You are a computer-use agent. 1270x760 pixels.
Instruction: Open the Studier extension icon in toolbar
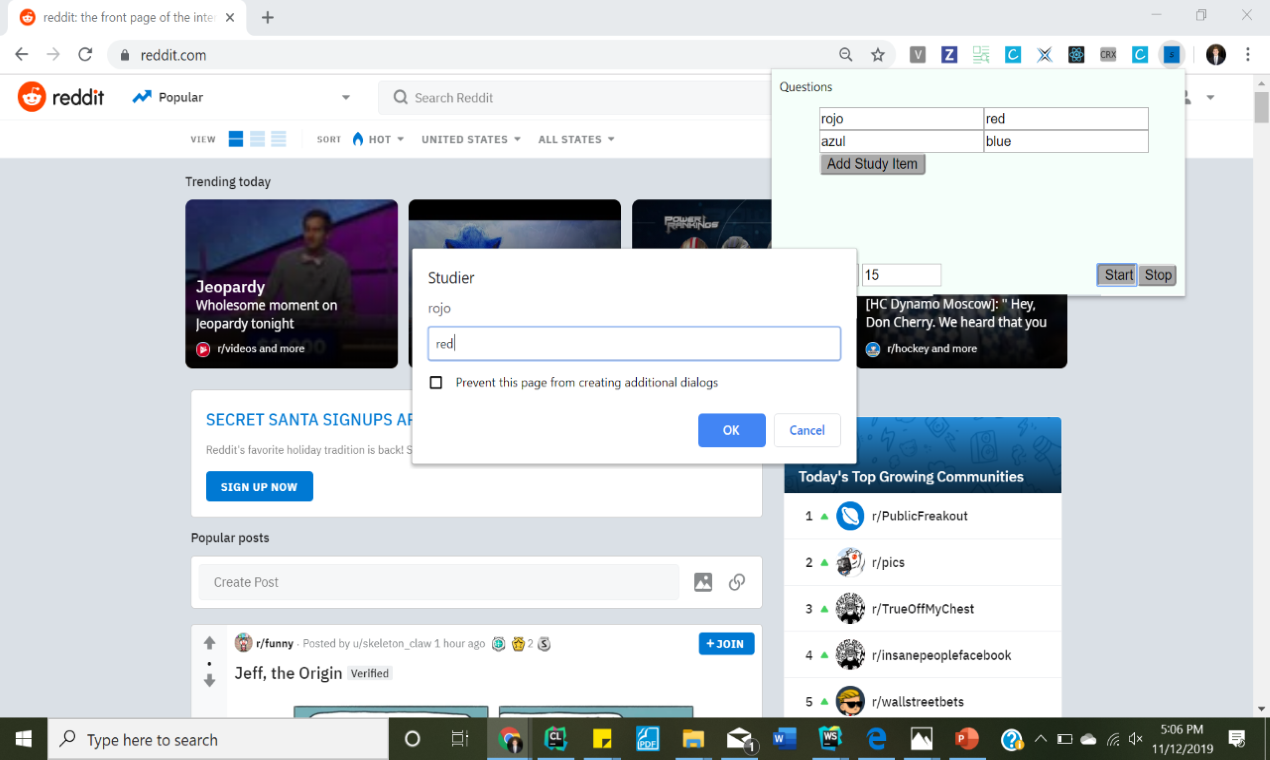click(x=1171, y=55)
